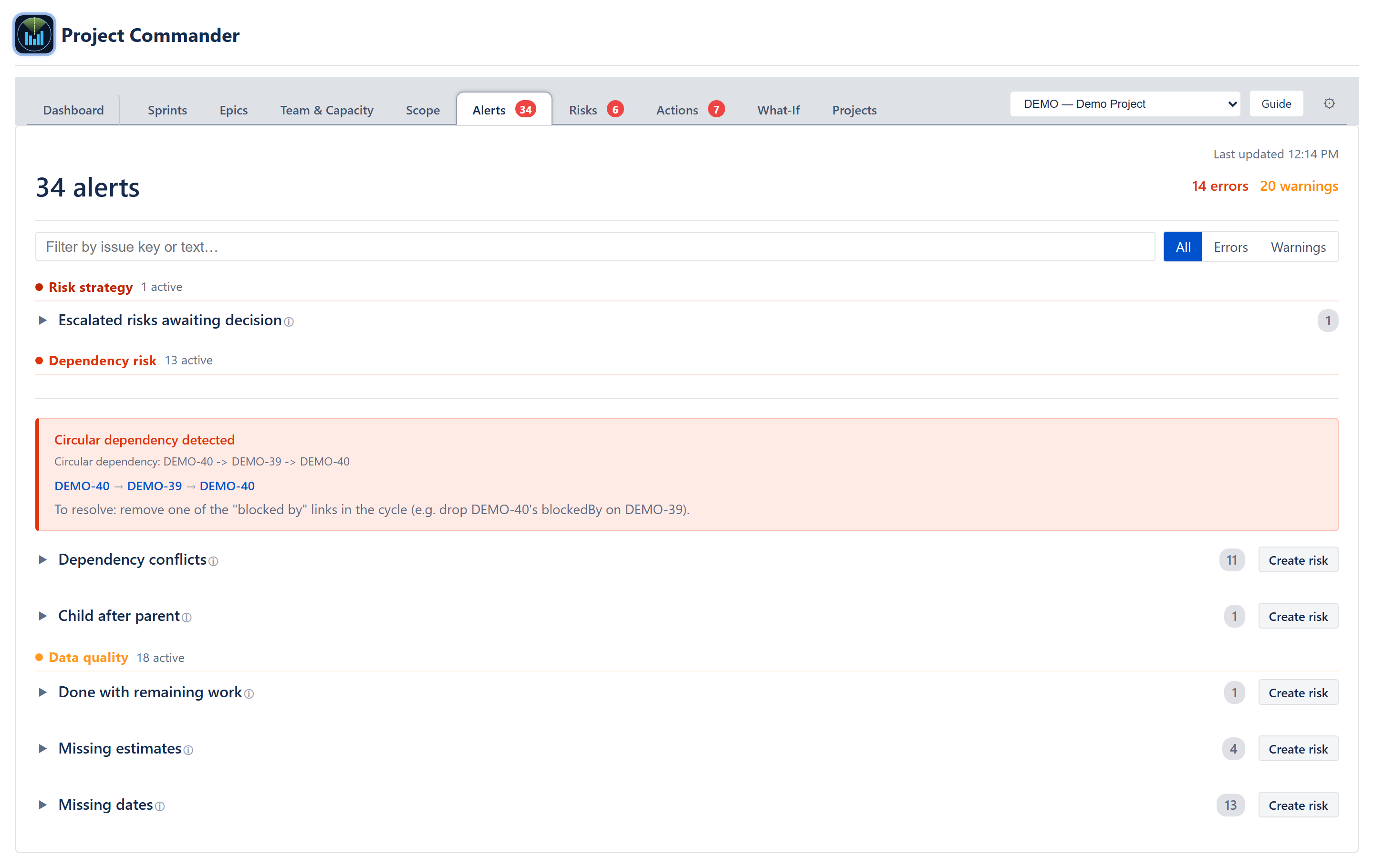Create risk for Missing dates
1374x868 pixels.
coord(1298,805)
